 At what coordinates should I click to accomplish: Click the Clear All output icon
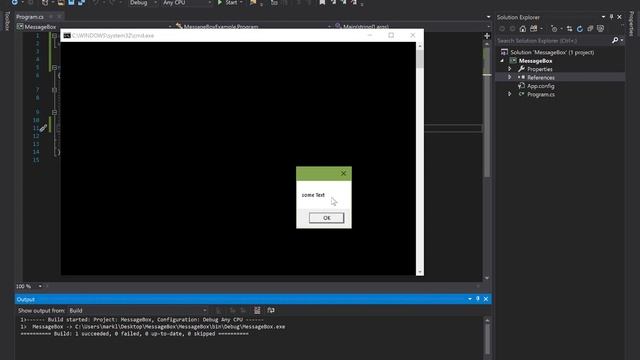[x=257, y=311]
